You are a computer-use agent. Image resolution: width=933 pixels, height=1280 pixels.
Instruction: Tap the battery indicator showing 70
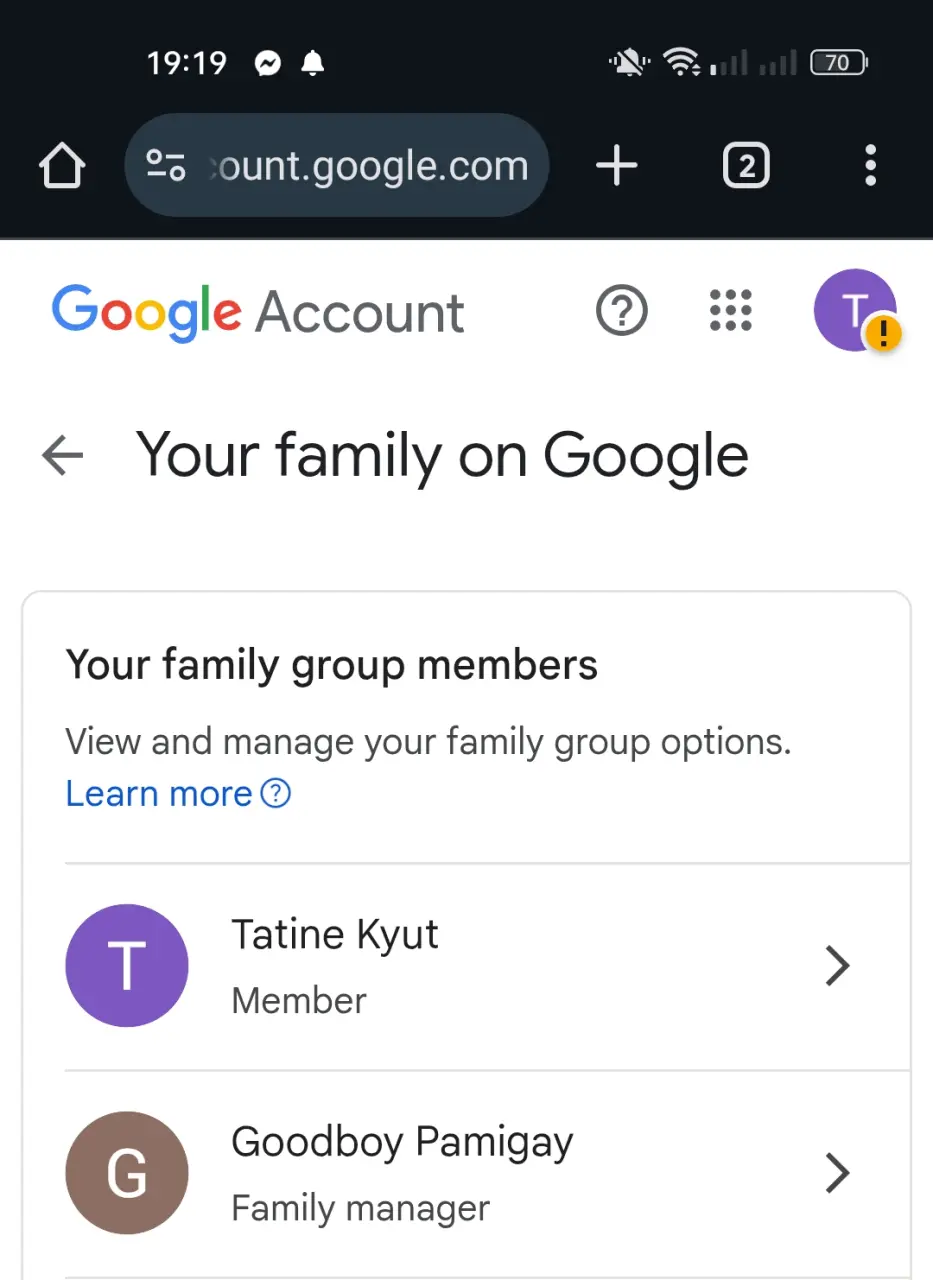point(839,63)
